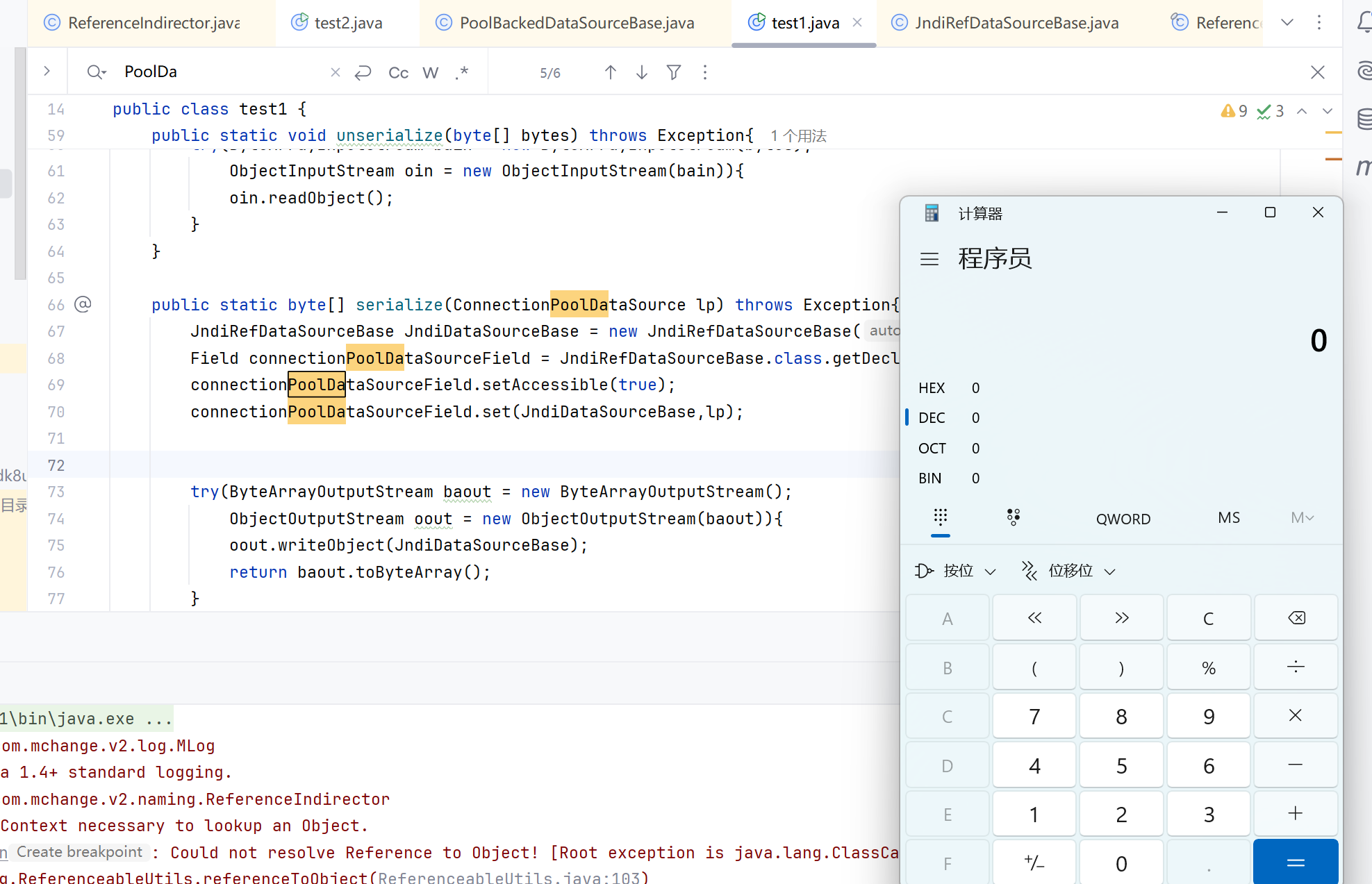
Task: Open Maven tool window icon
Action: tap(1364, 167)
